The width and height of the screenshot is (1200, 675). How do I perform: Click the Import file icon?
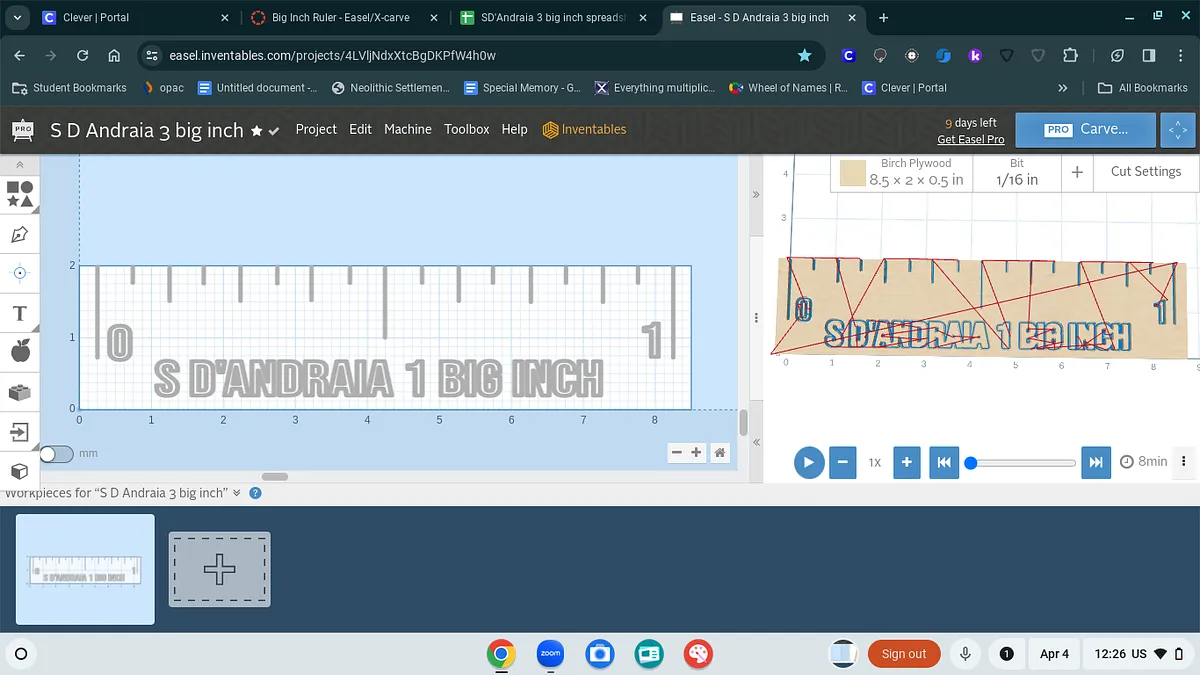click(x=20, y=432)
